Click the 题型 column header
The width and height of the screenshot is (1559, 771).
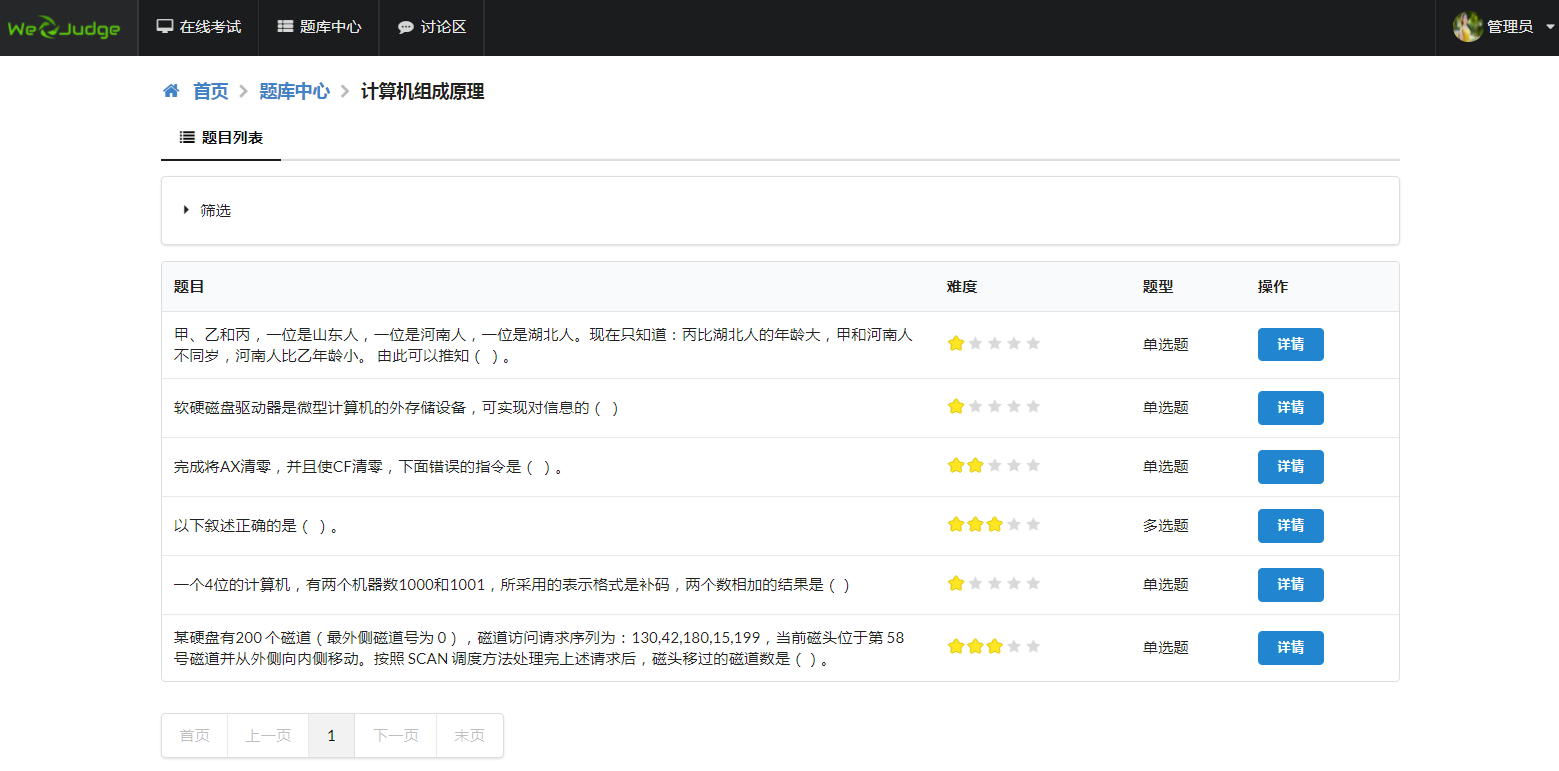tap(1158, 287)
